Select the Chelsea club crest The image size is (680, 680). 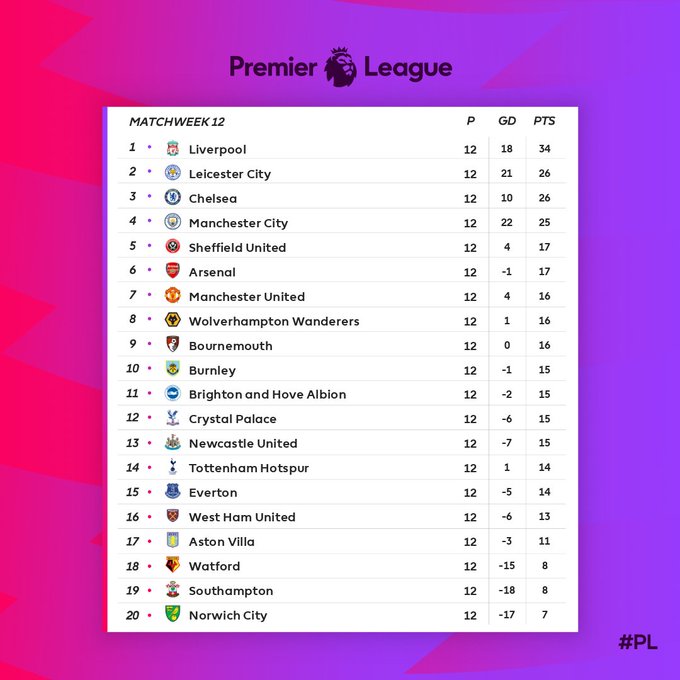(x=173, y=197)
